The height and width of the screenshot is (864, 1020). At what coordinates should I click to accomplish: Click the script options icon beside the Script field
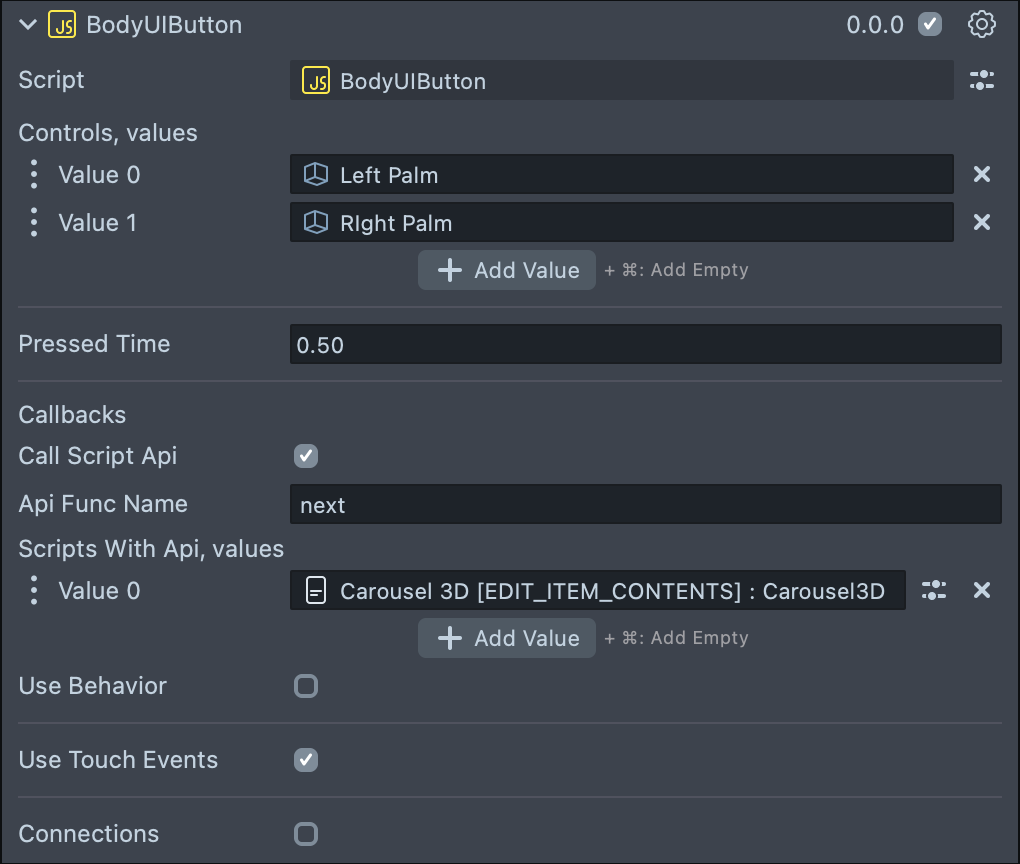pyautogui.click(x=982, y=81)
